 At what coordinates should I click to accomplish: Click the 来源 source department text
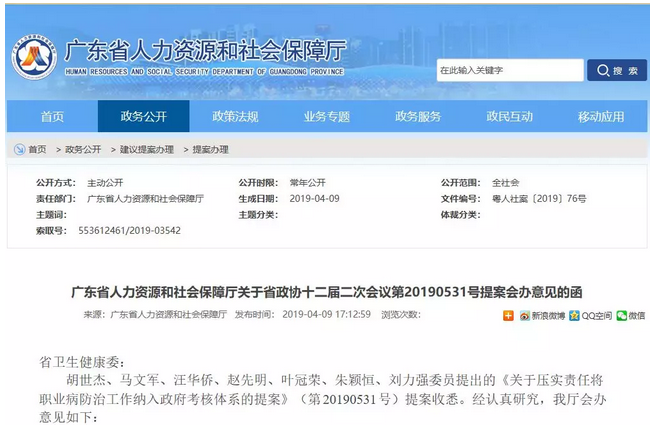(168, 314)
